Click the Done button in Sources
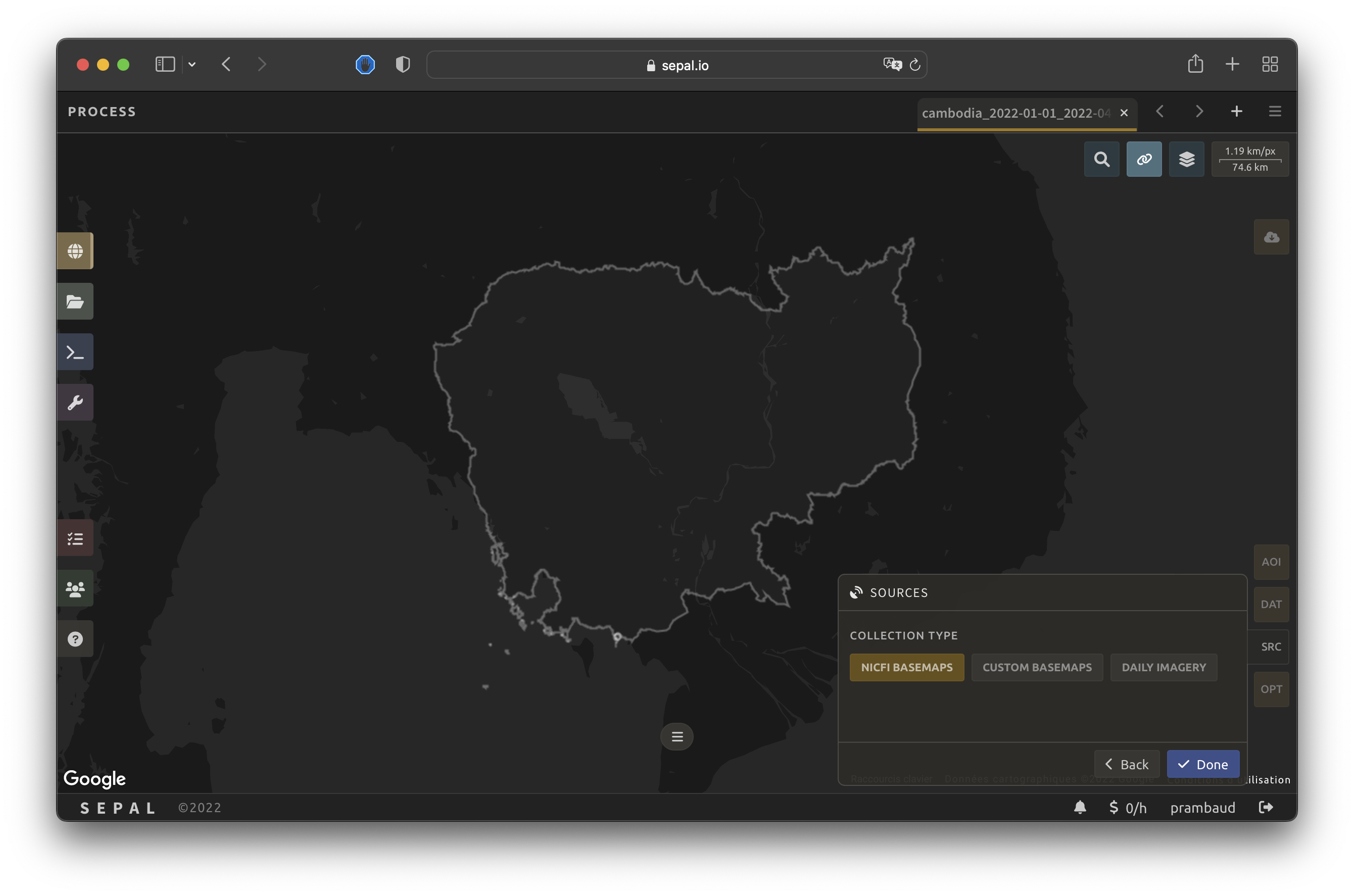 [x=1202, y=764]
